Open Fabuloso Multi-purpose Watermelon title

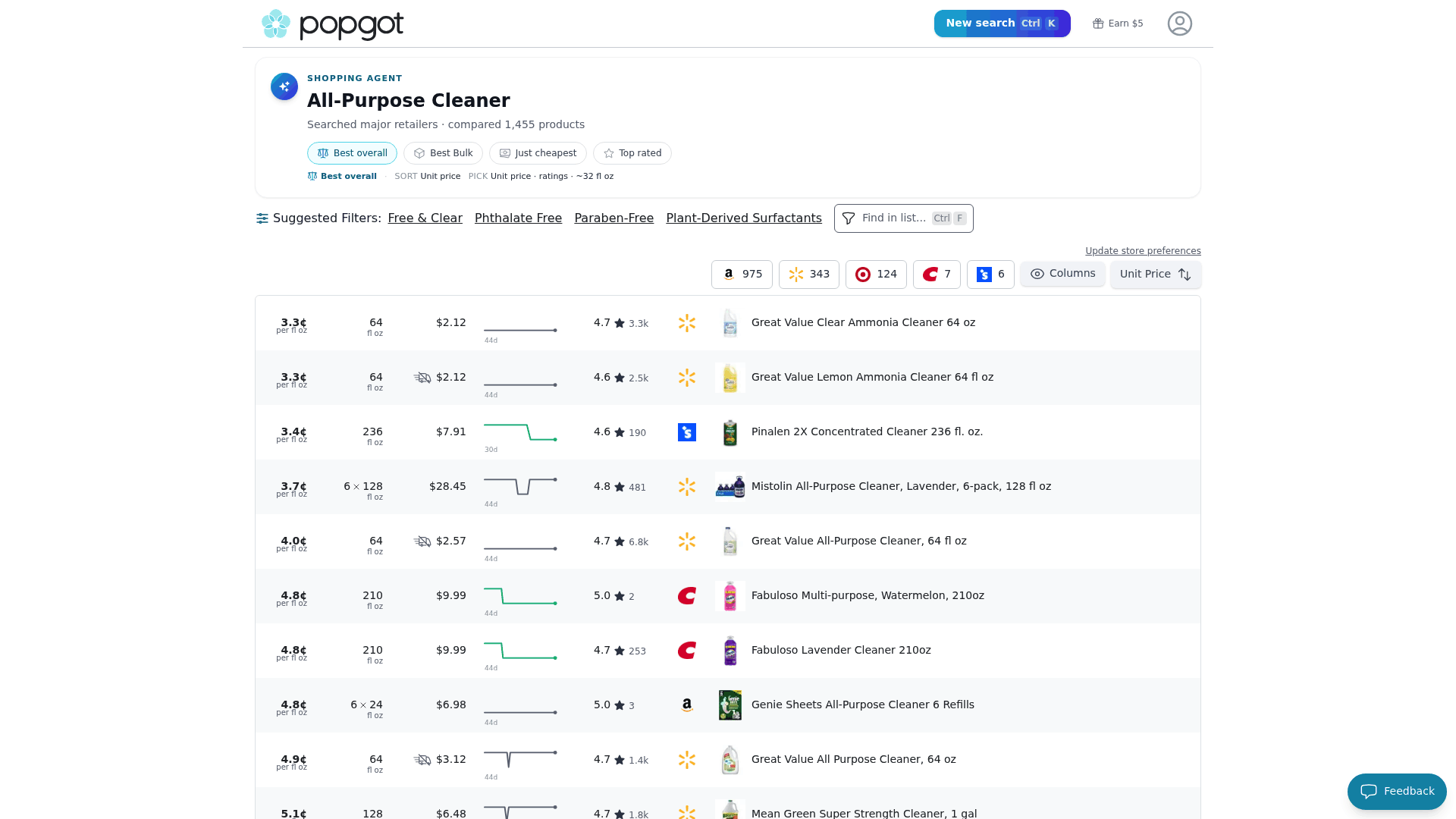coord(868,595)
